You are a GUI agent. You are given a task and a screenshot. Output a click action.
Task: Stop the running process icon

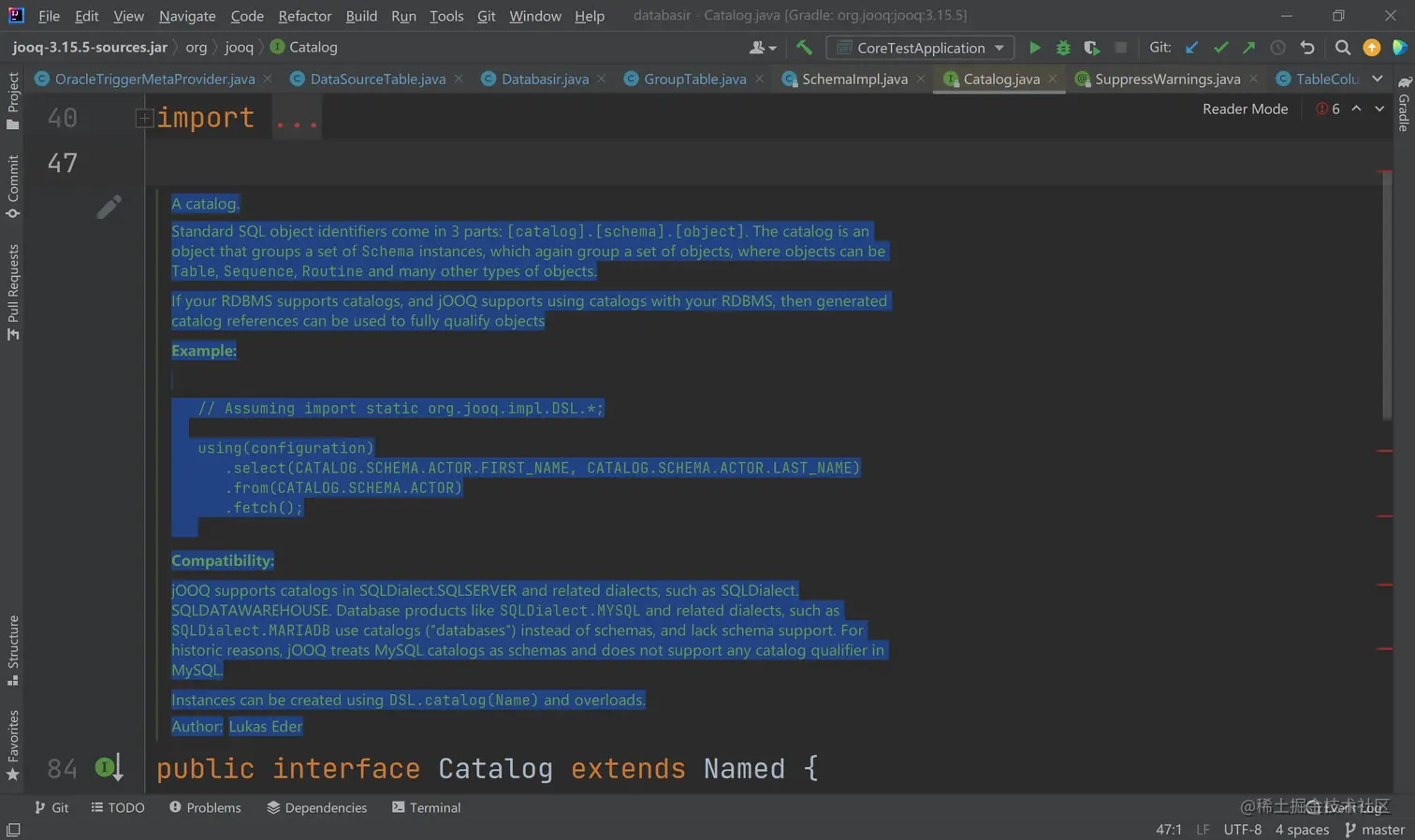(x=1120, y=48)
